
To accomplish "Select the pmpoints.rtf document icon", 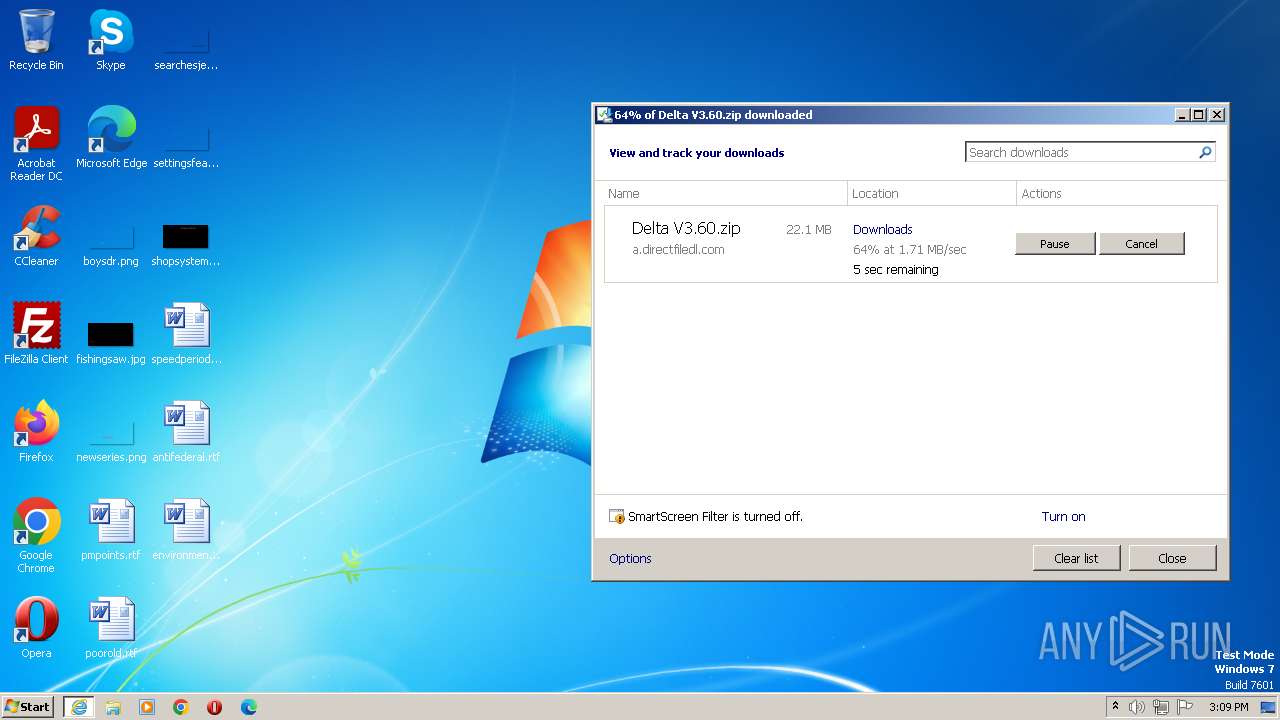I will tap(110, 530).
